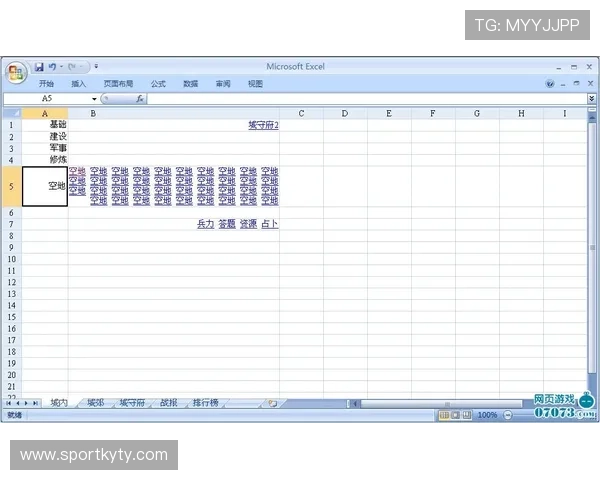
Task: Undo the last action
Action: 52,67
